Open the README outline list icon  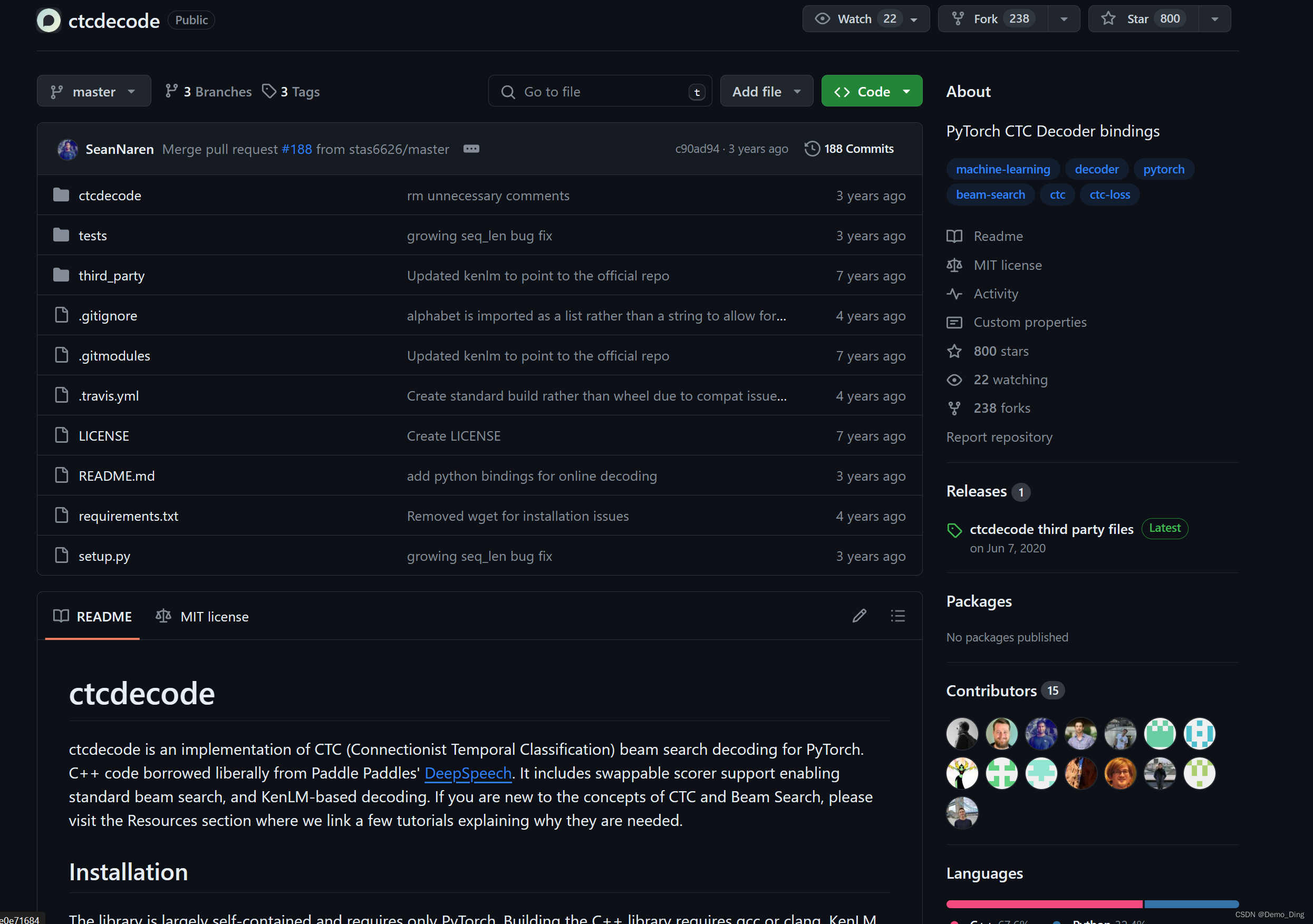tap(897, 616)
